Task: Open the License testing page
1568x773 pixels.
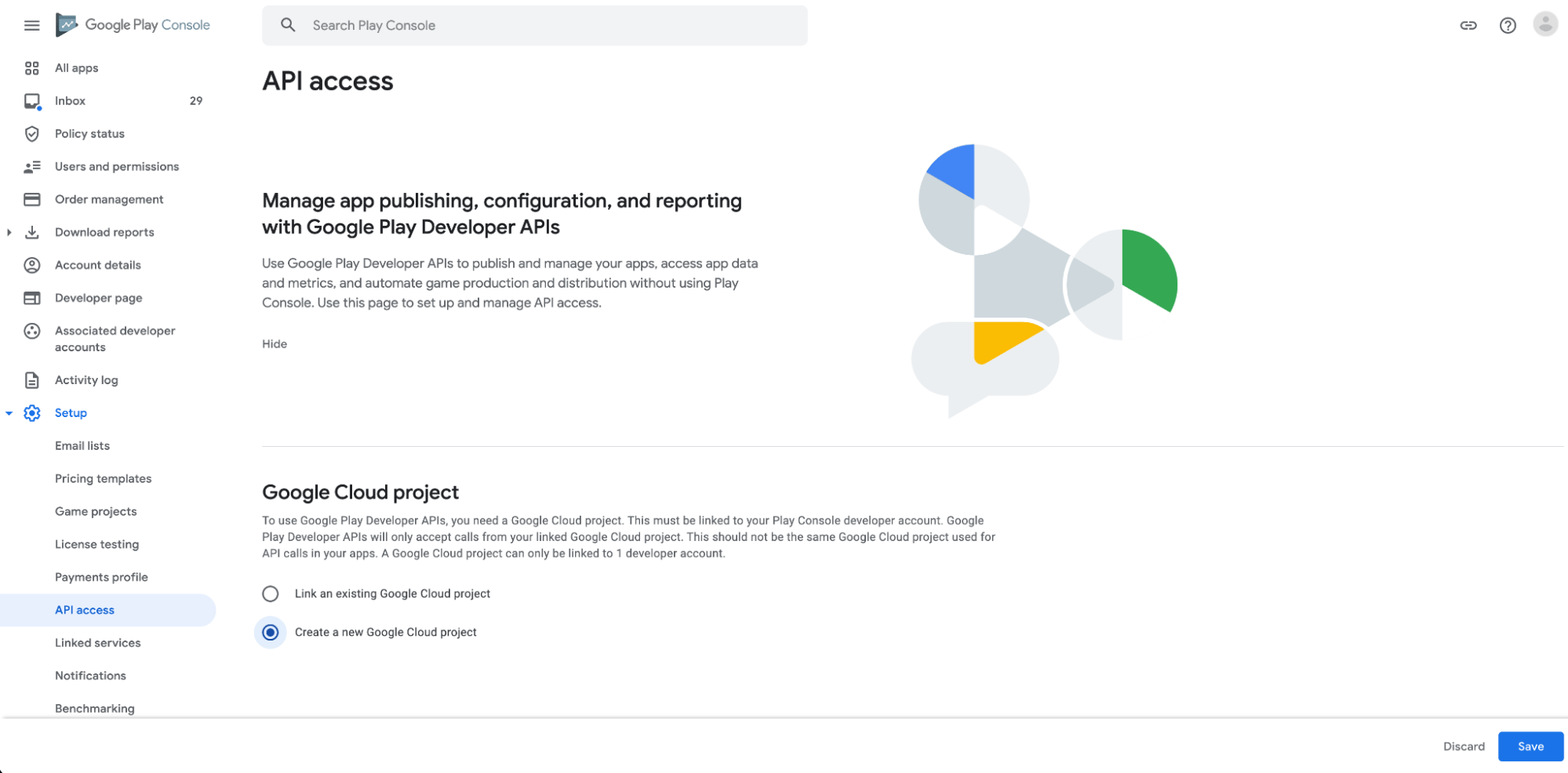Action: pyautogui.click(x=96, y=544)
